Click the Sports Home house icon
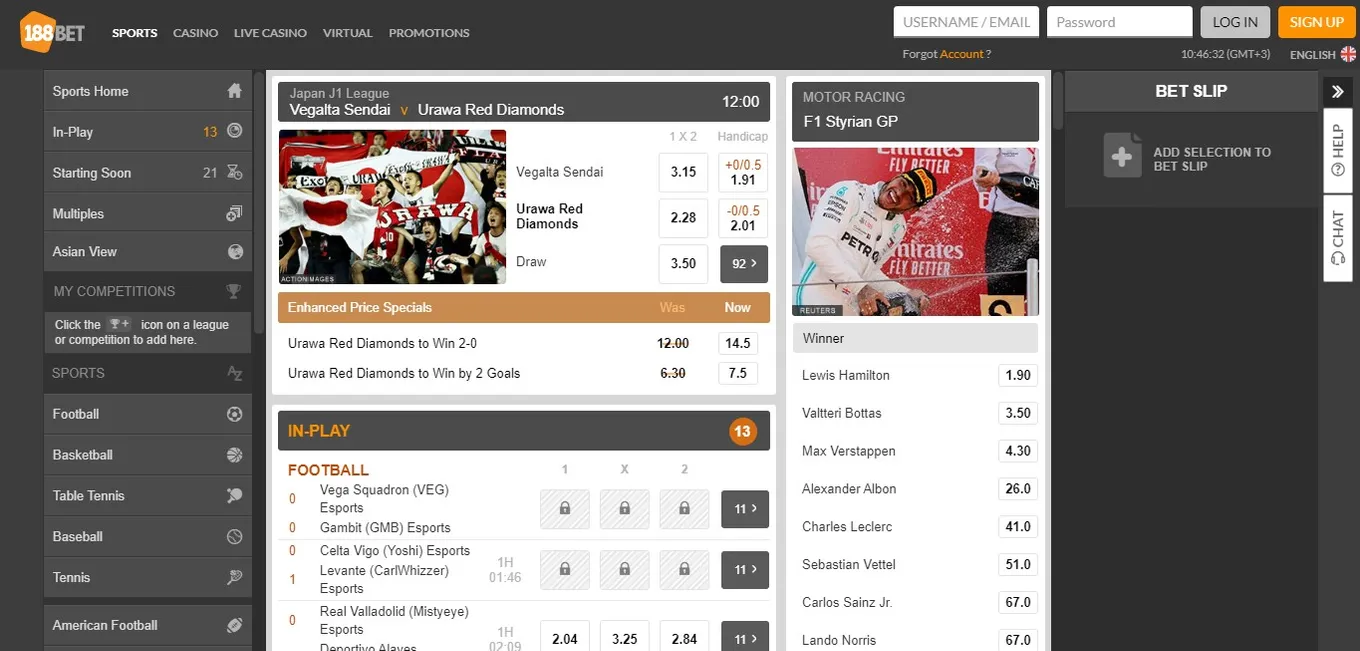The width and height of the screenshot is (1360, 651). click(234, 91)
